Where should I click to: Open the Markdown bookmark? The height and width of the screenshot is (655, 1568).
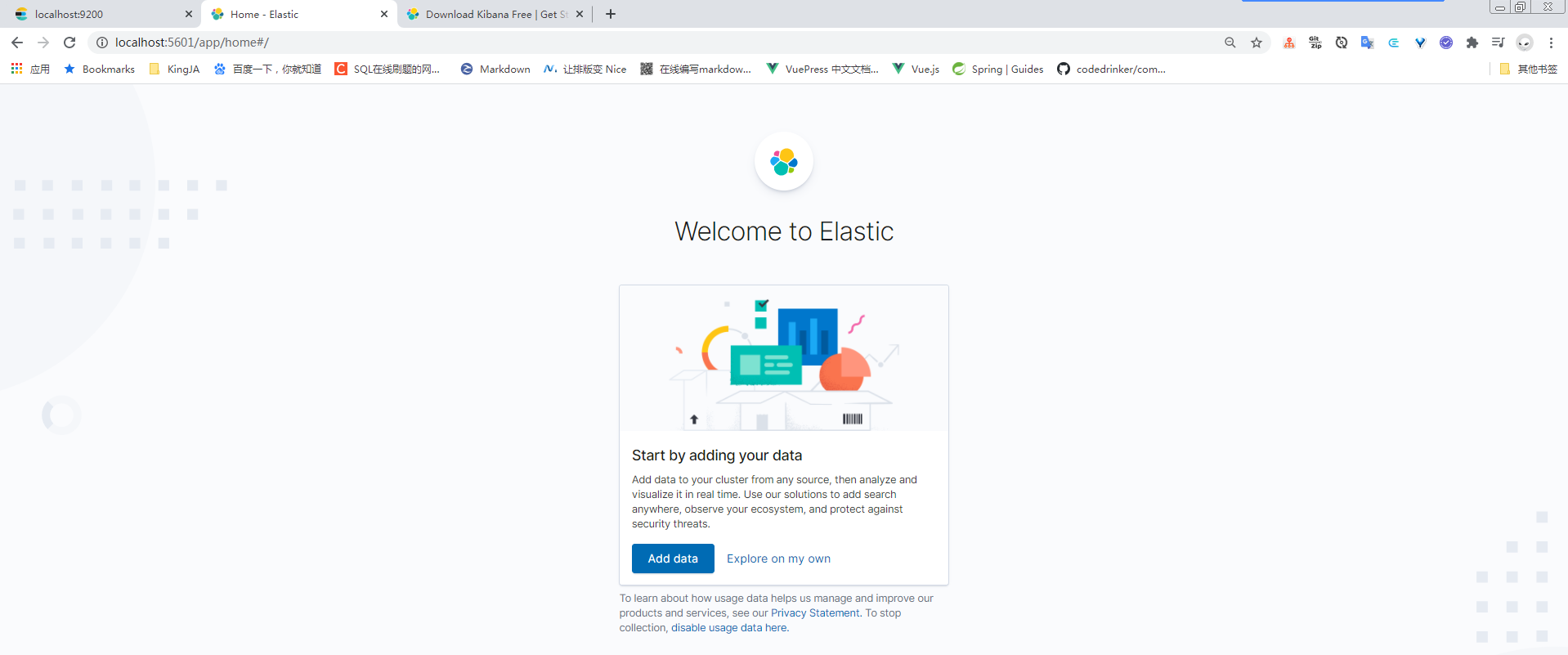pyautogui.click(x=495, y=70)
